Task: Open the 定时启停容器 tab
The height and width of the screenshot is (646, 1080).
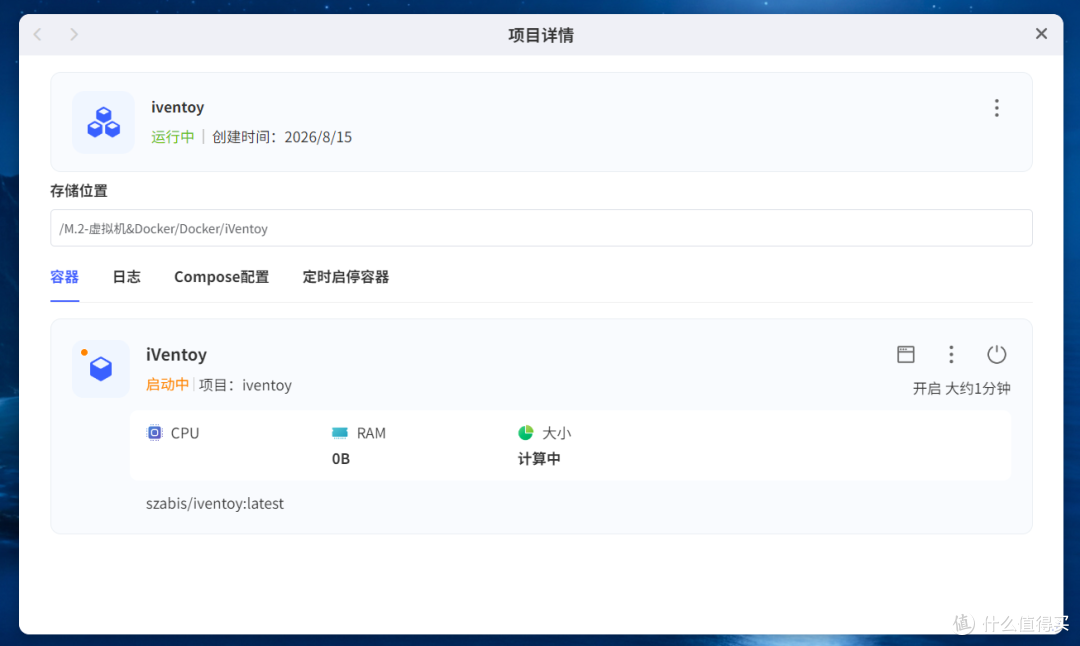Action: point(346,277)
